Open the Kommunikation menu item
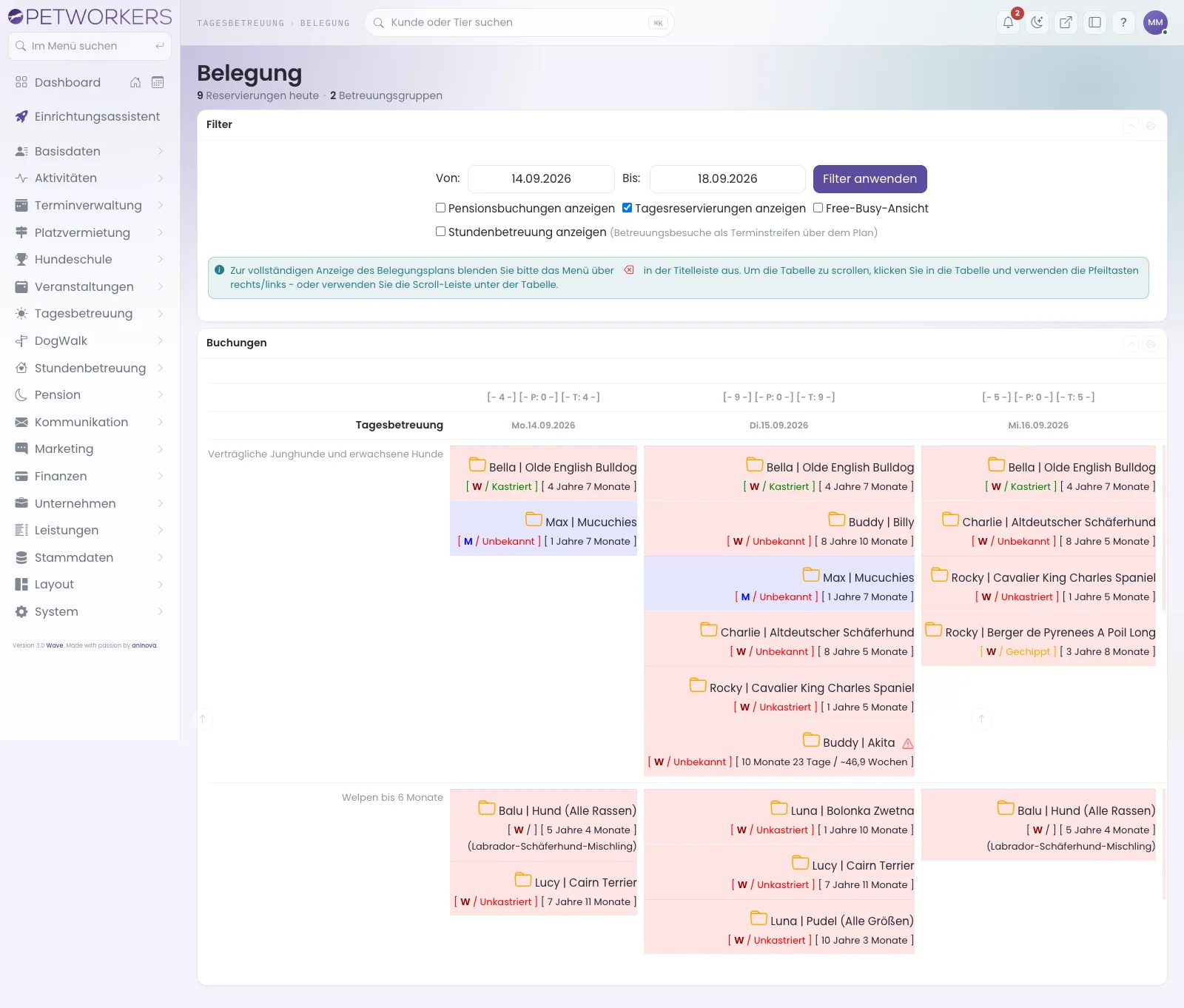This screenshot has width=1184, height=1008. [90, 422]
